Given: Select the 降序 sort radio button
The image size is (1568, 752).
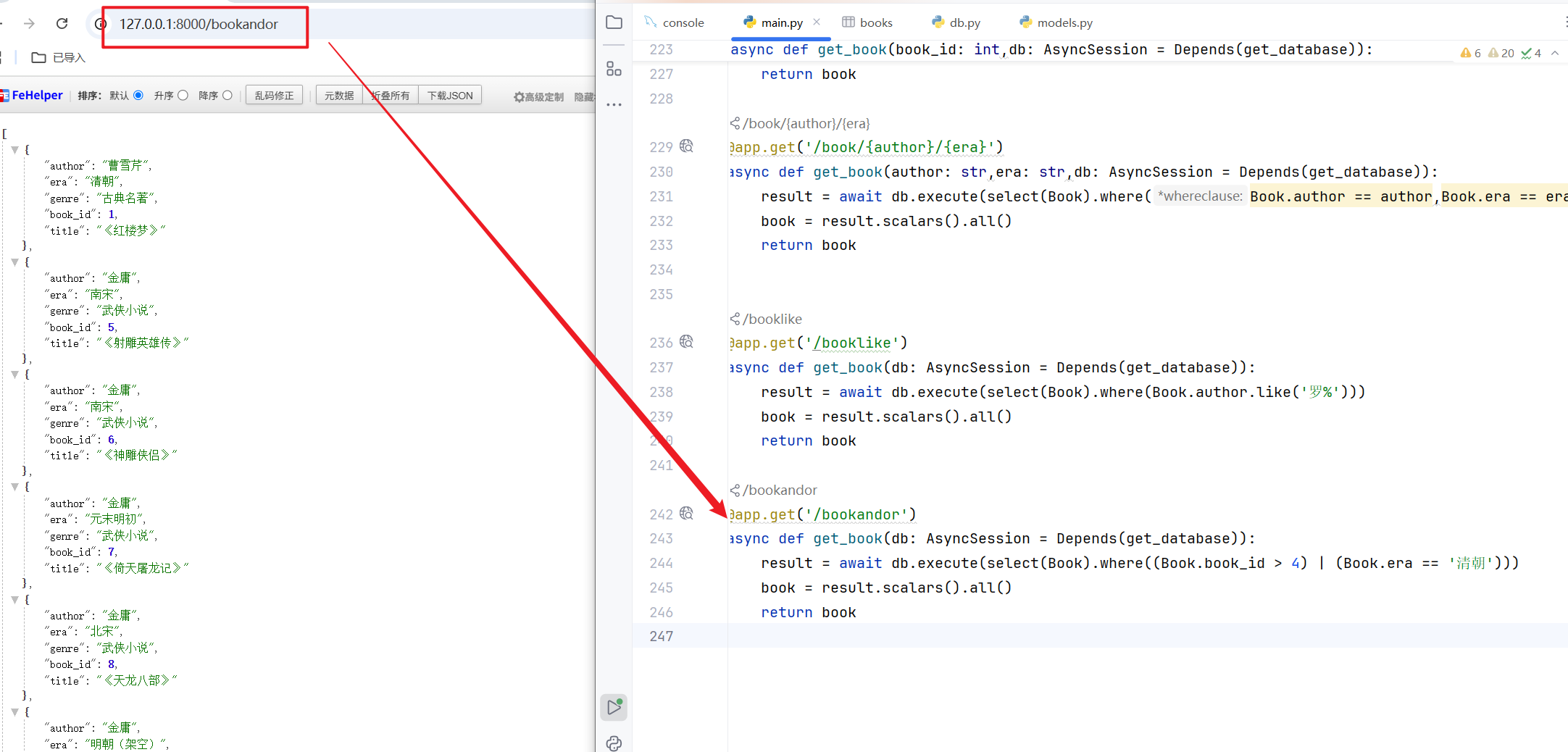Looking at the screenshot, I should (x=228, y=96).
